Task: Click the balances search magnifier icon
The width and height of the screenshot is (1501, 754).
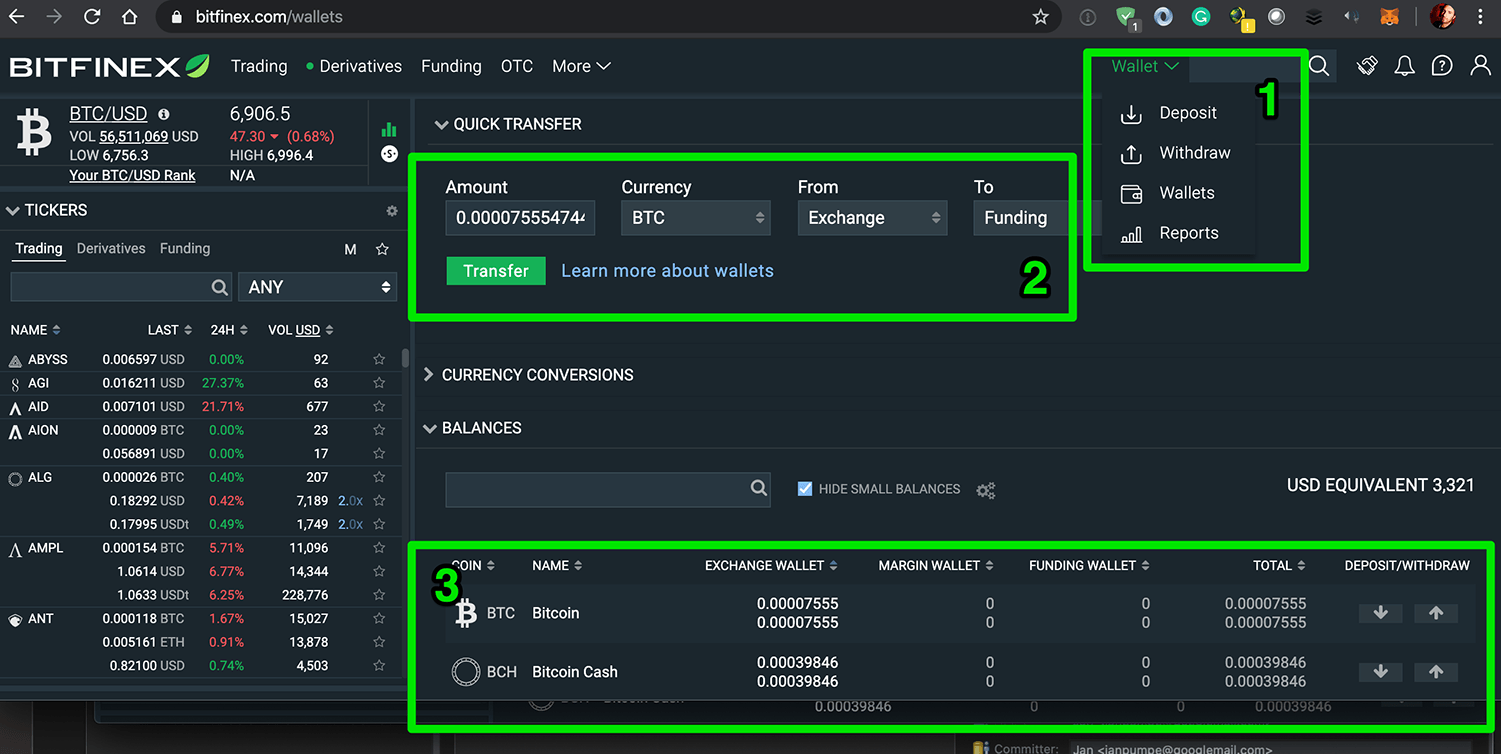Action: [x=759, y=489]
